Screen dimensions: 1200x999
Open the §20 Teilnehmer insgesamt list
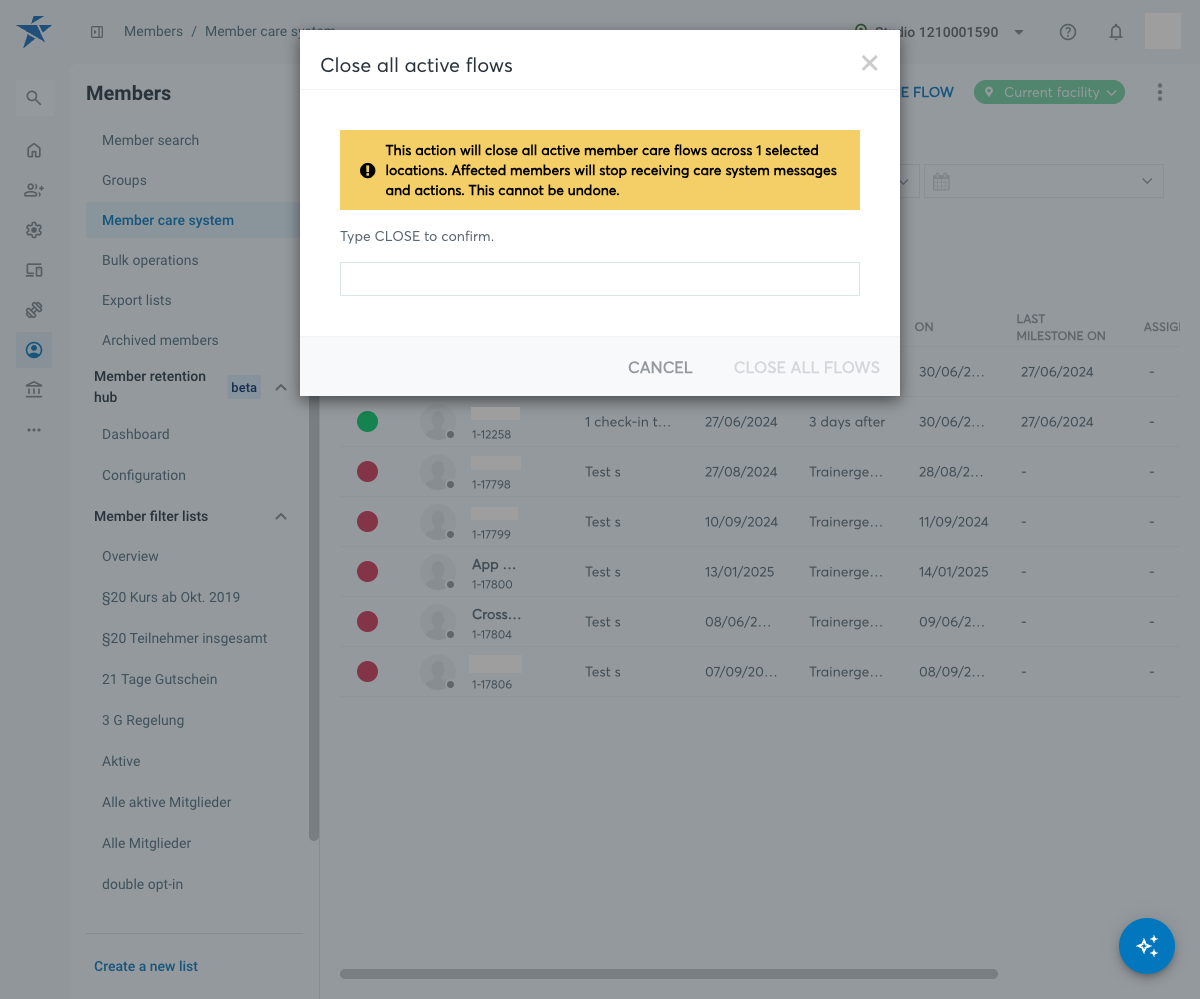point(184,638)
